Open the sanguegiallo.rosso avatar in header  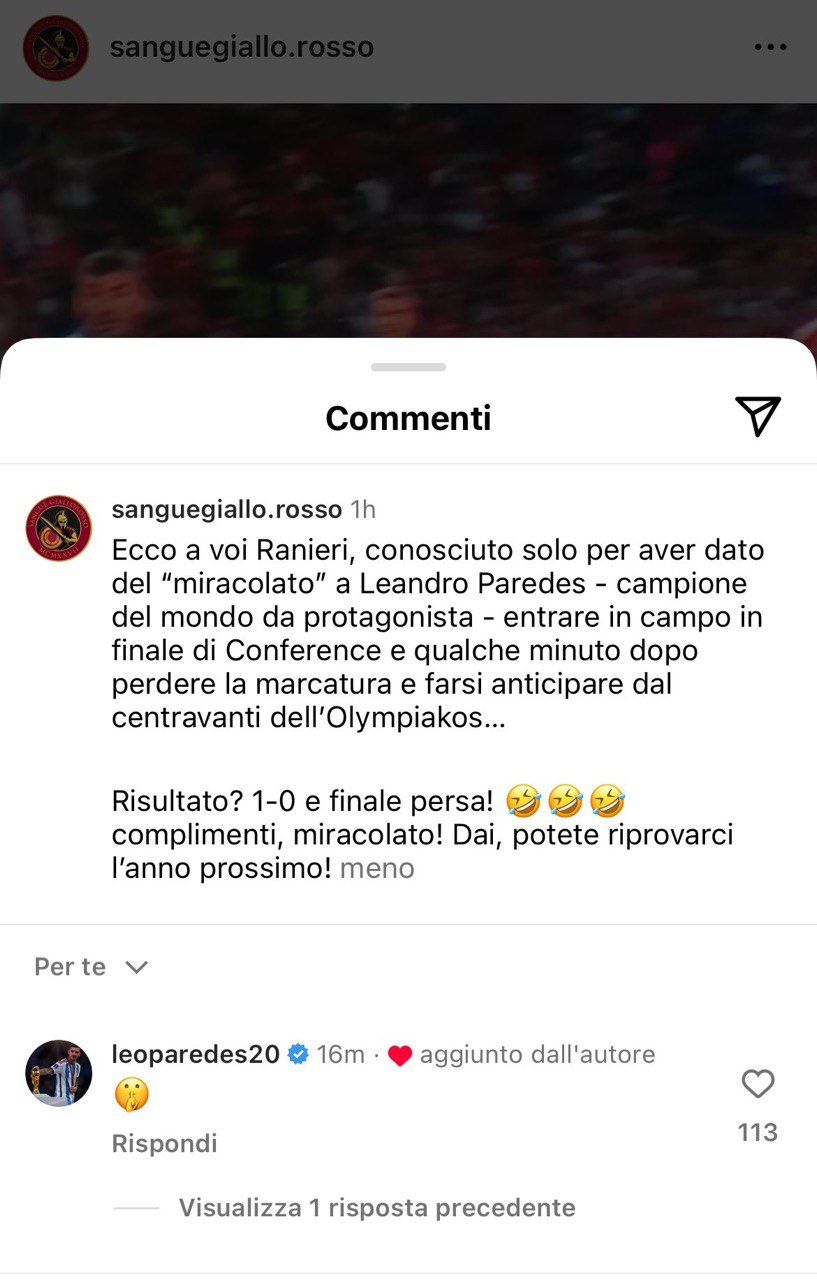coord(56,47)
